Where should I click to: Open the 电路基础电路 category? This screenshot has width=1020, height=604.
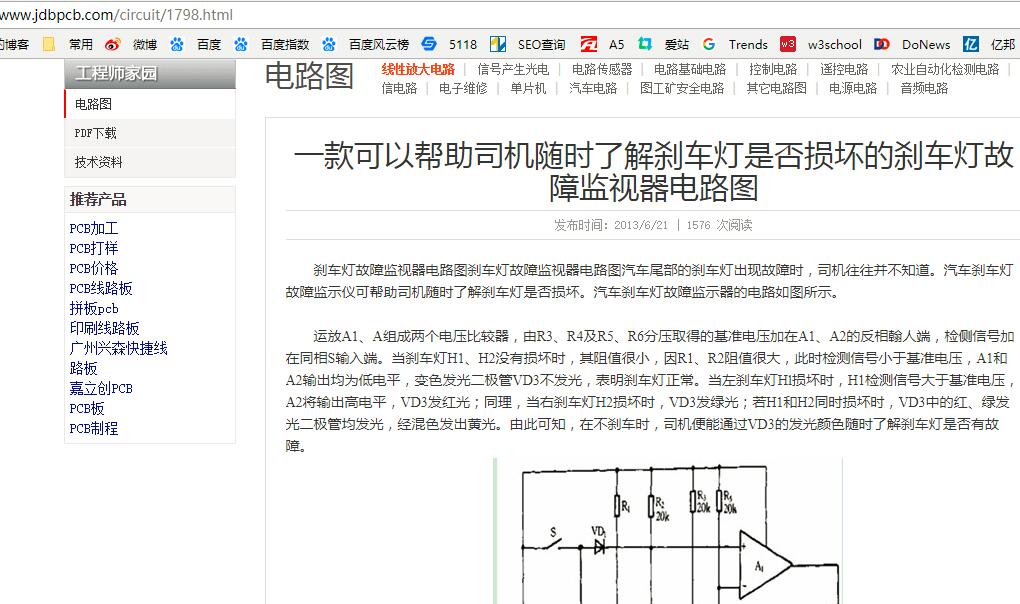pyautogui.click(x=690, y=70)
